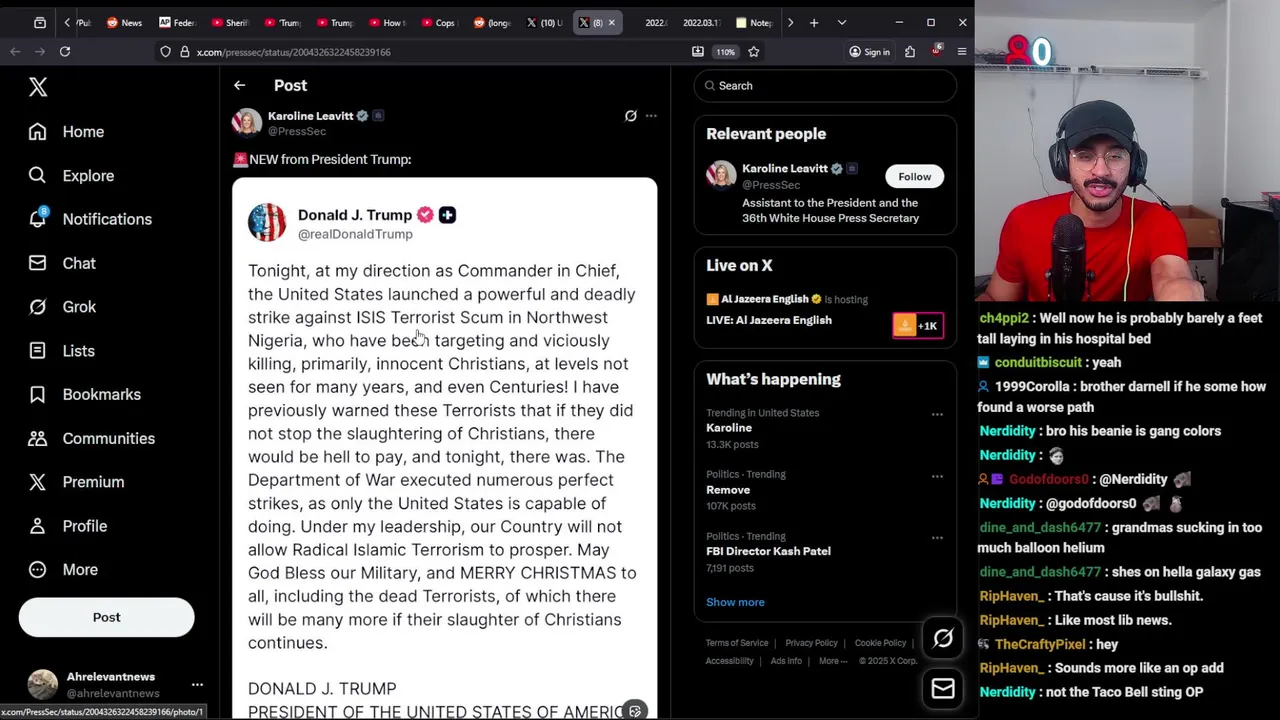The height and width of the screenshot is (720, 1280).
Task: Click Donald J. Trump's name in image
Action: pos(354,215)
